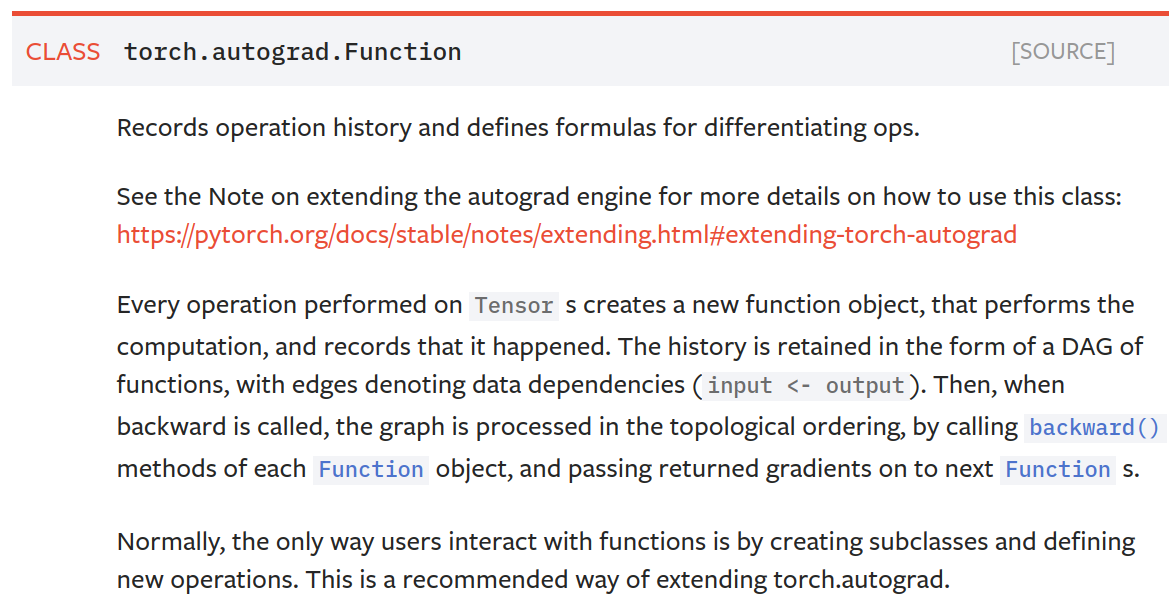This screenshot has height=608, width=1172.
Task: Open the backward() method reference link
Action: tap(1094, 427)
